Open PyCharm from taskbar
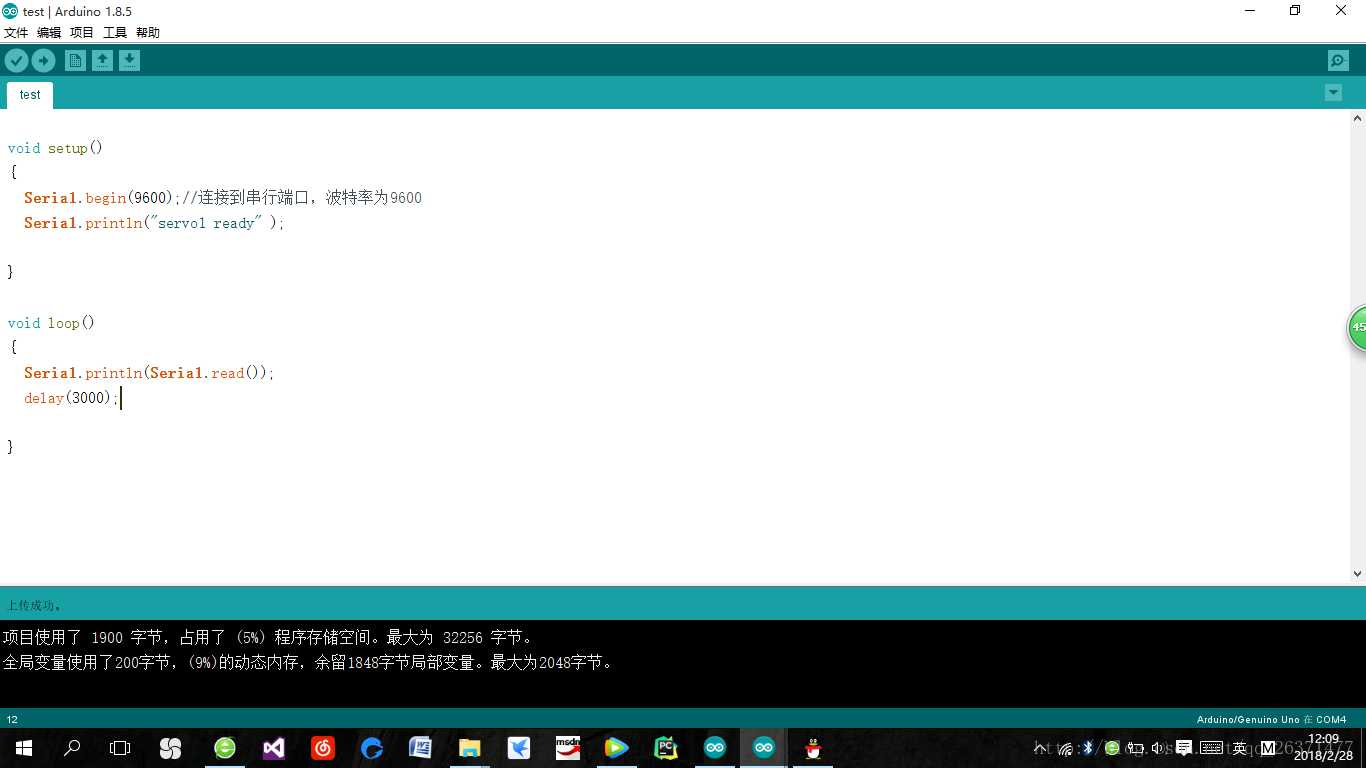 [x=666, y=748]
